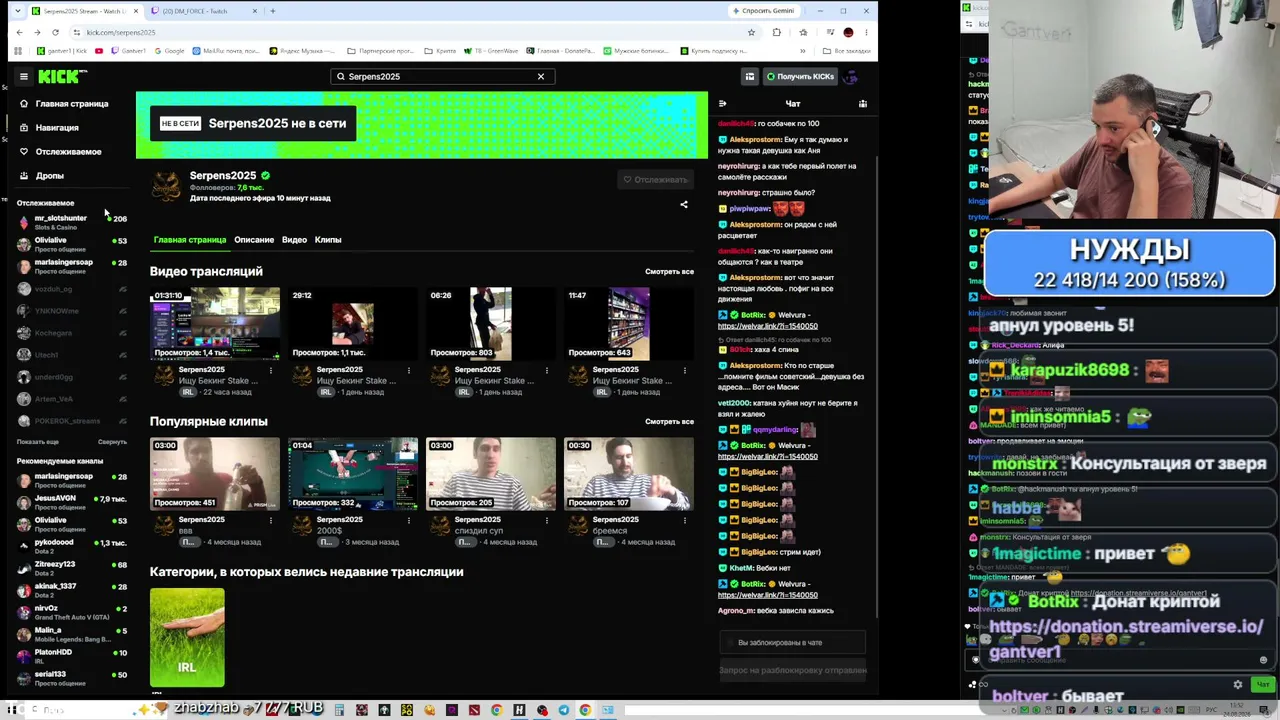Screen dimensions: 1280x720
Task: Open options menu for the спиздил суп clip
Action: click(x=546, y=521)
